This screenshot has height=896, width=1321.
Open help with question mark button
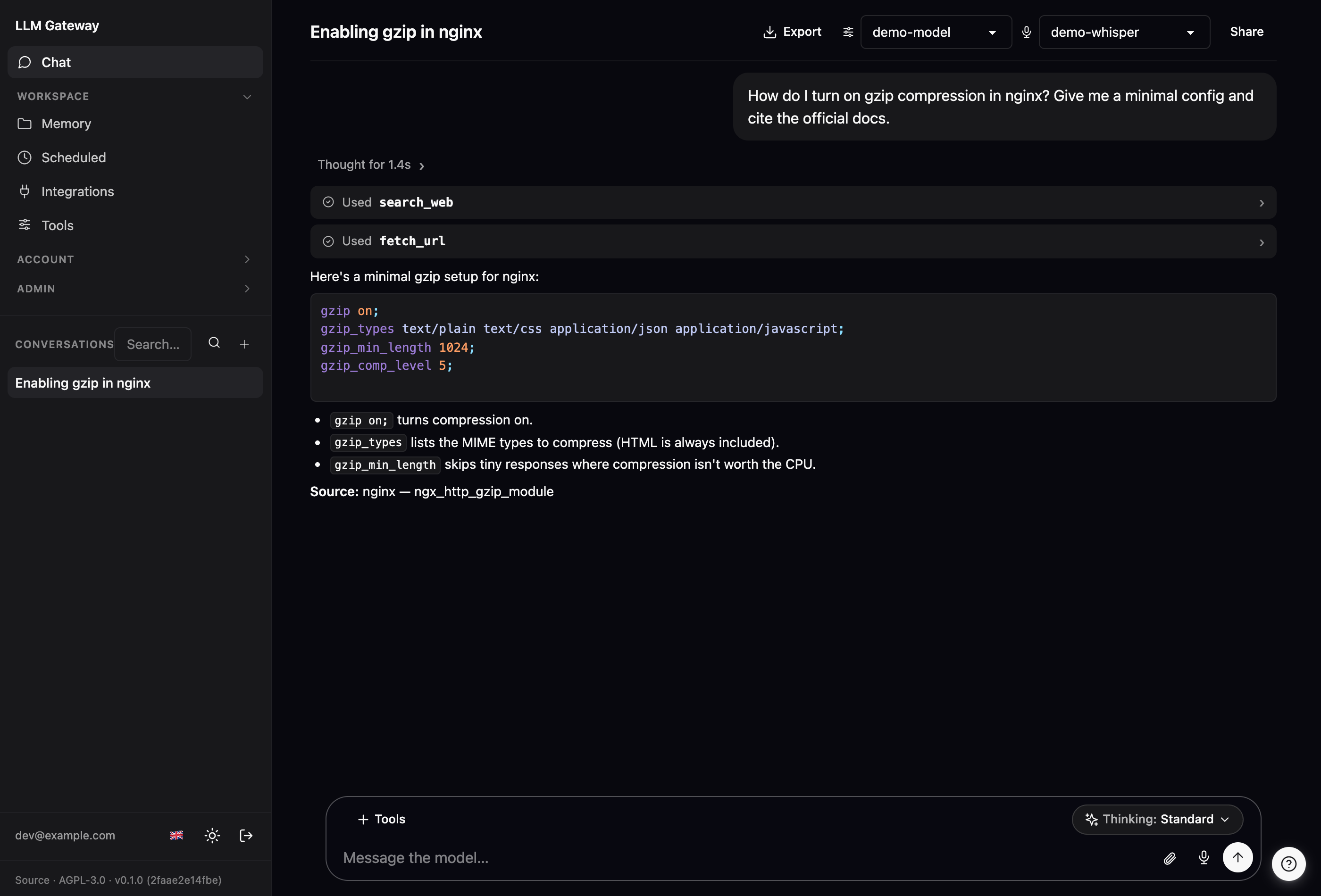point(1288,863)
